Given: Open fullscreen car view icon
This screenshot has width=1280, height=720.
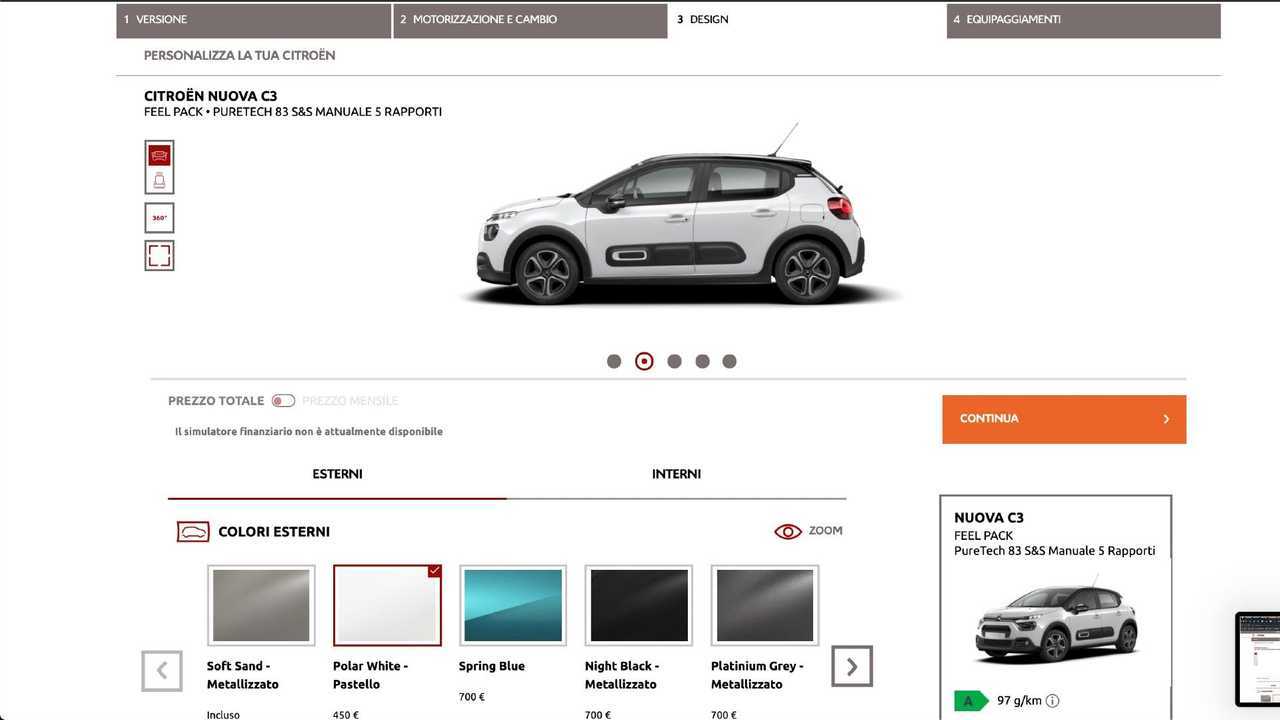Looking at the screenshot, I should pos(159,255).
